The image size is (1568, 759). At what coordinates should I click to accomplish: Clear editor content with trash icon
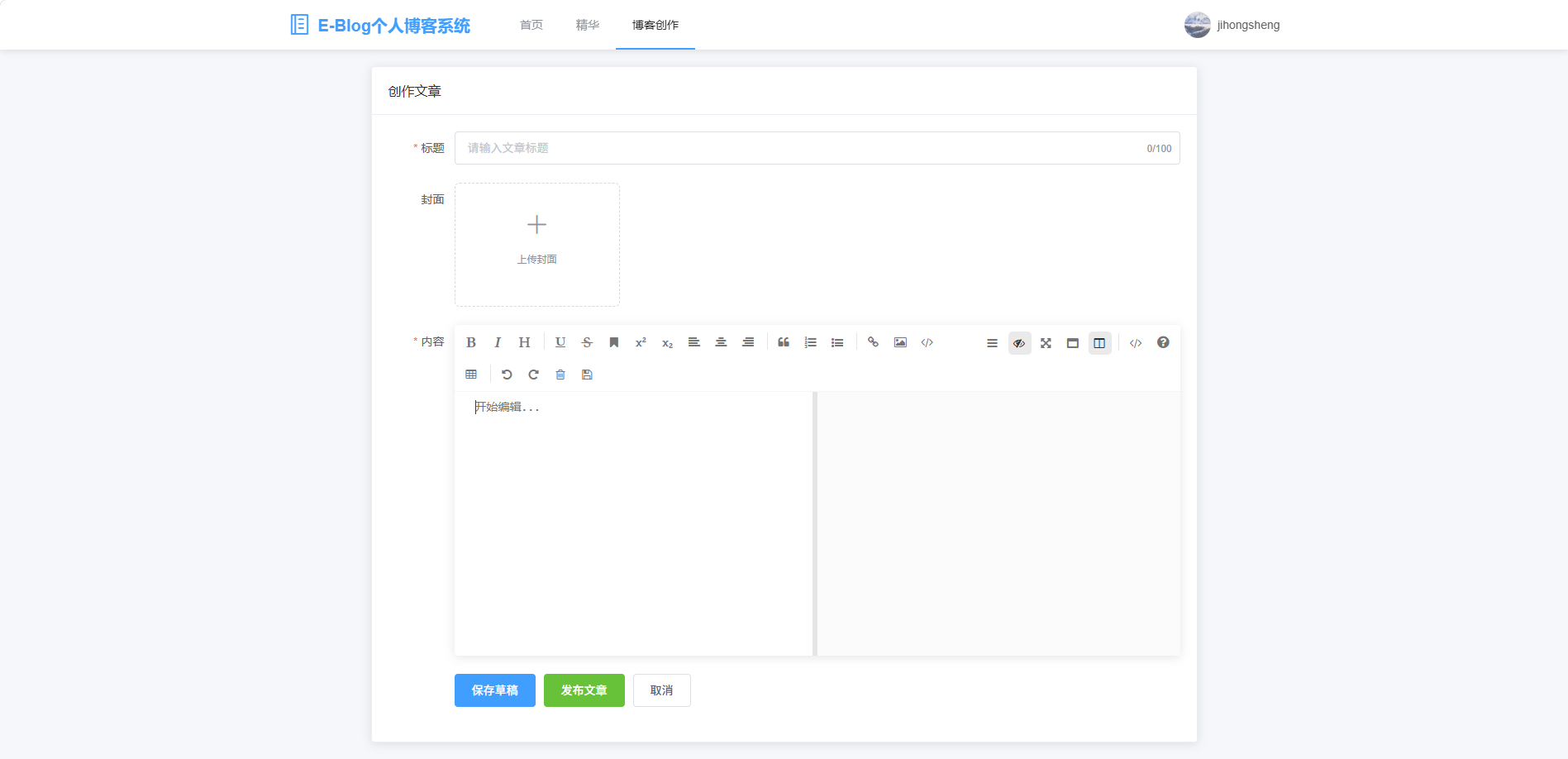(x=560, y=375)
